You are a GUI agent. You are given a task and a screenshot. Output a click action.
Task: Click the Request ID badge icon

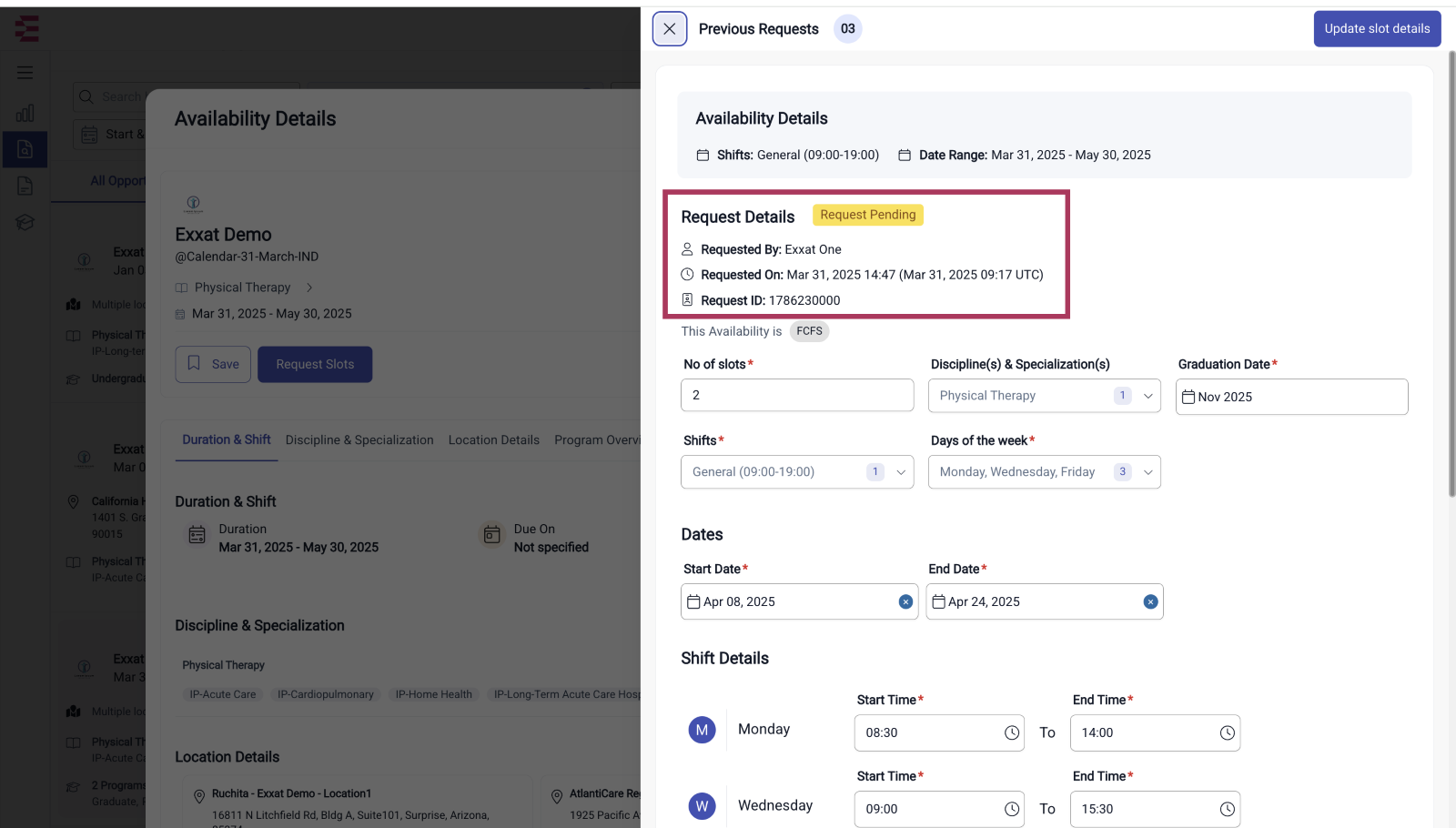coord(687,299)
